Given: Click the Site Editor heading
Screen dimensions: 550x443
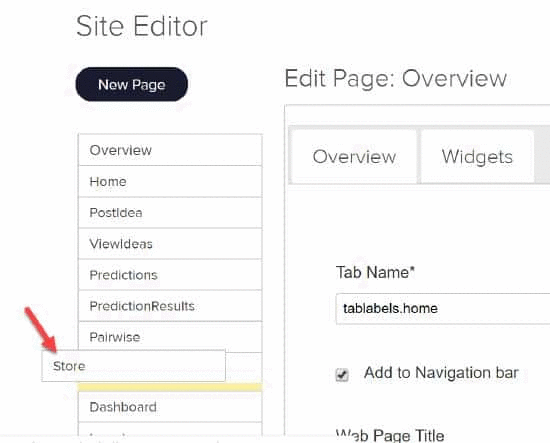Looking at the screenshot, I should click(142, 26).
